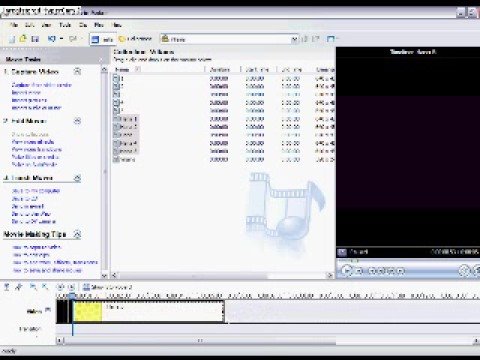Click the Up One Level icon
This screenshot has width=480, height=360.
point(304,39)
